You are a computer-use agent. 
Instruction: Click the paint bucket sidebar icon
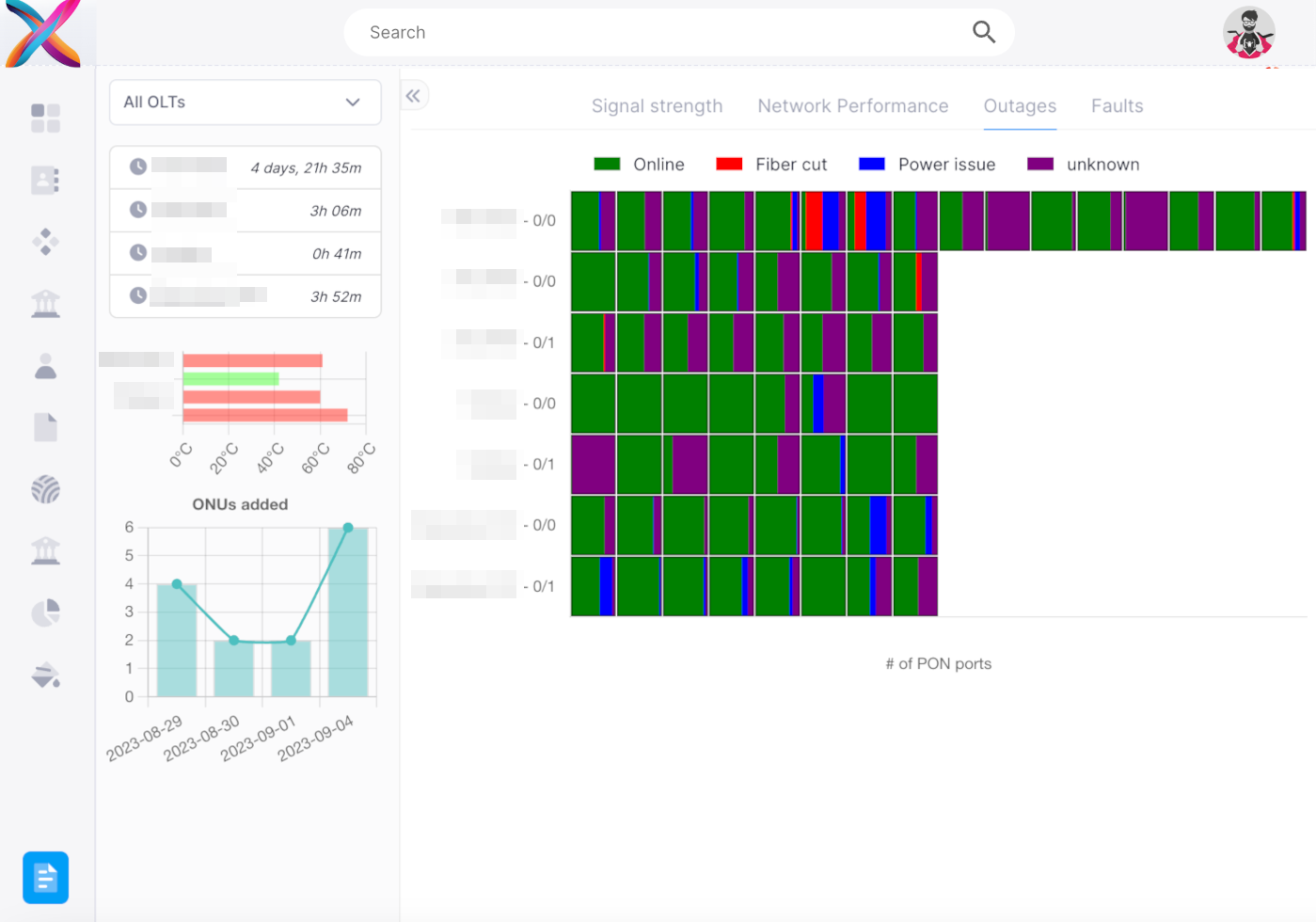(45, 675)
